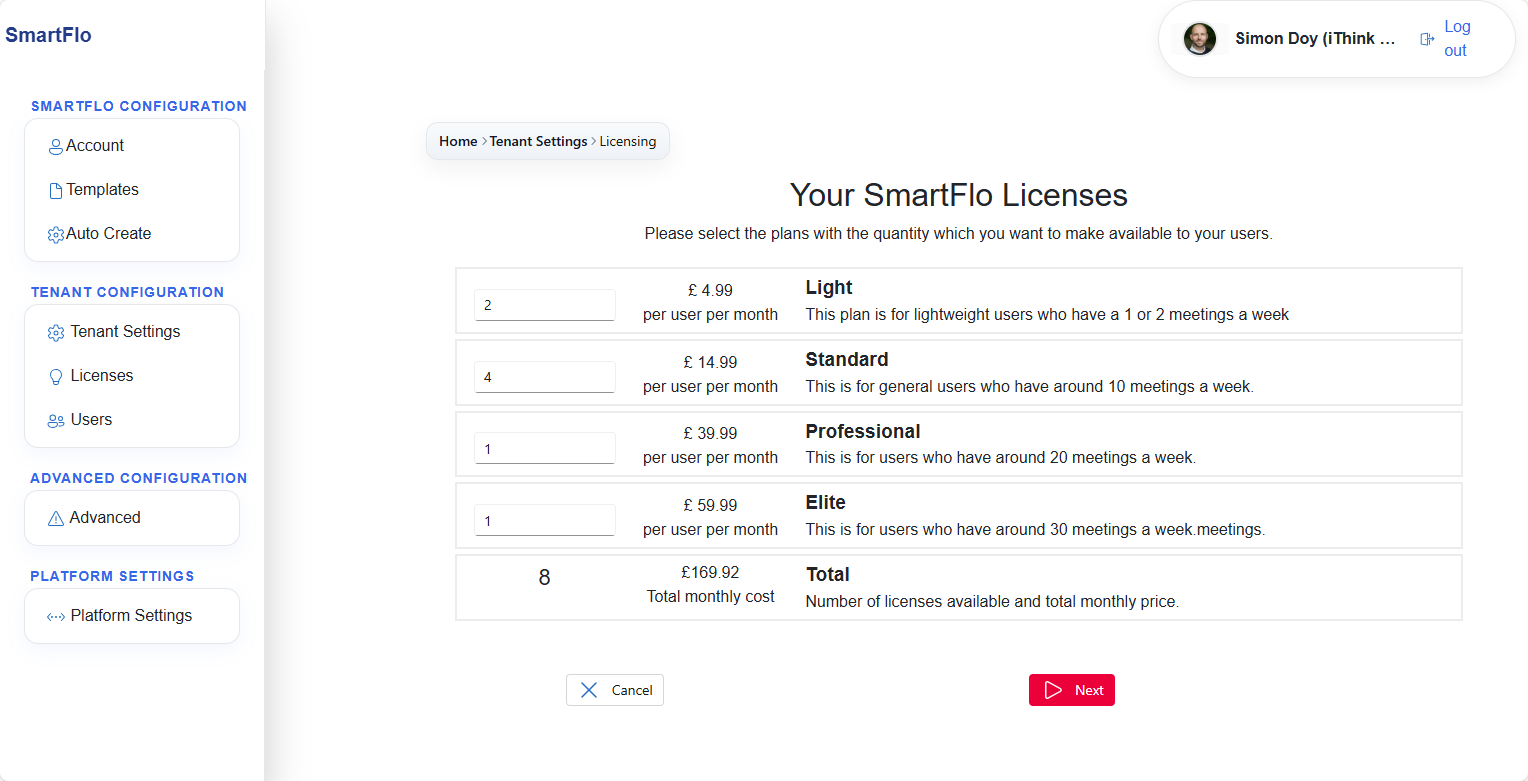This screenshot has height=781, width=1528.
Task: Click the Templates document icon
Action: [56, 191]
